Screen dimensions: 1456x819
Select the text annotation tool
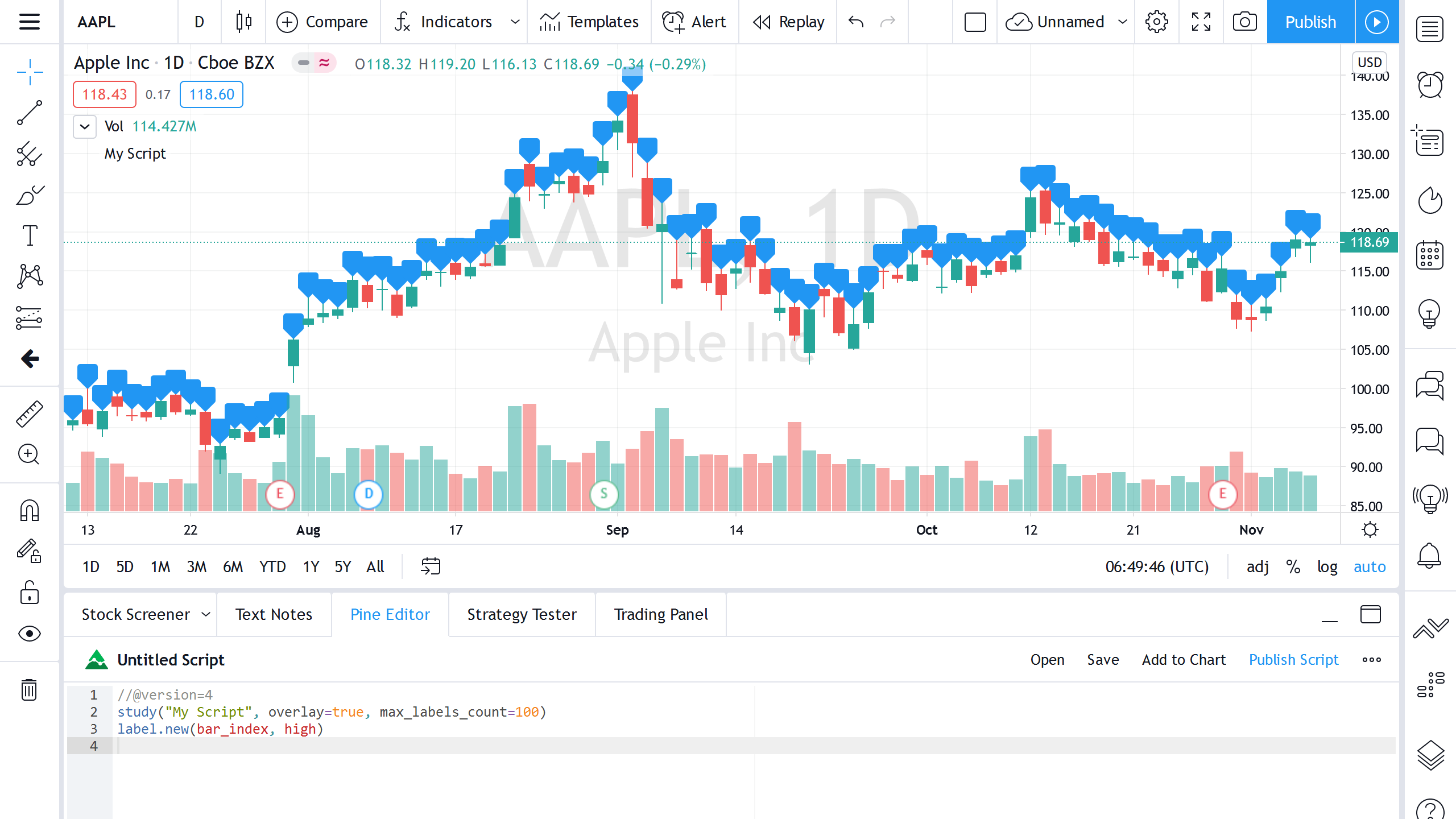(30, 235)
